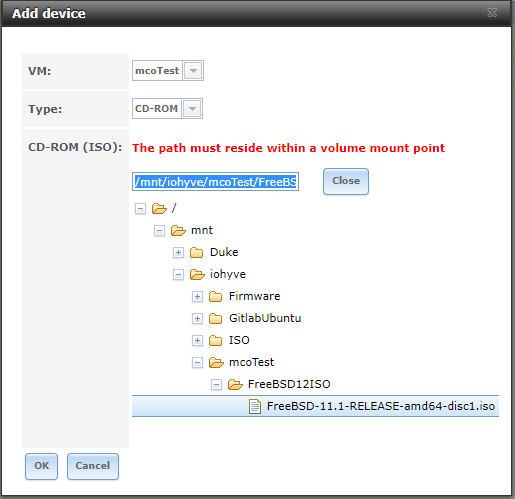Click the CD-ROM ISO path field
515x499 pixels.
215,182
